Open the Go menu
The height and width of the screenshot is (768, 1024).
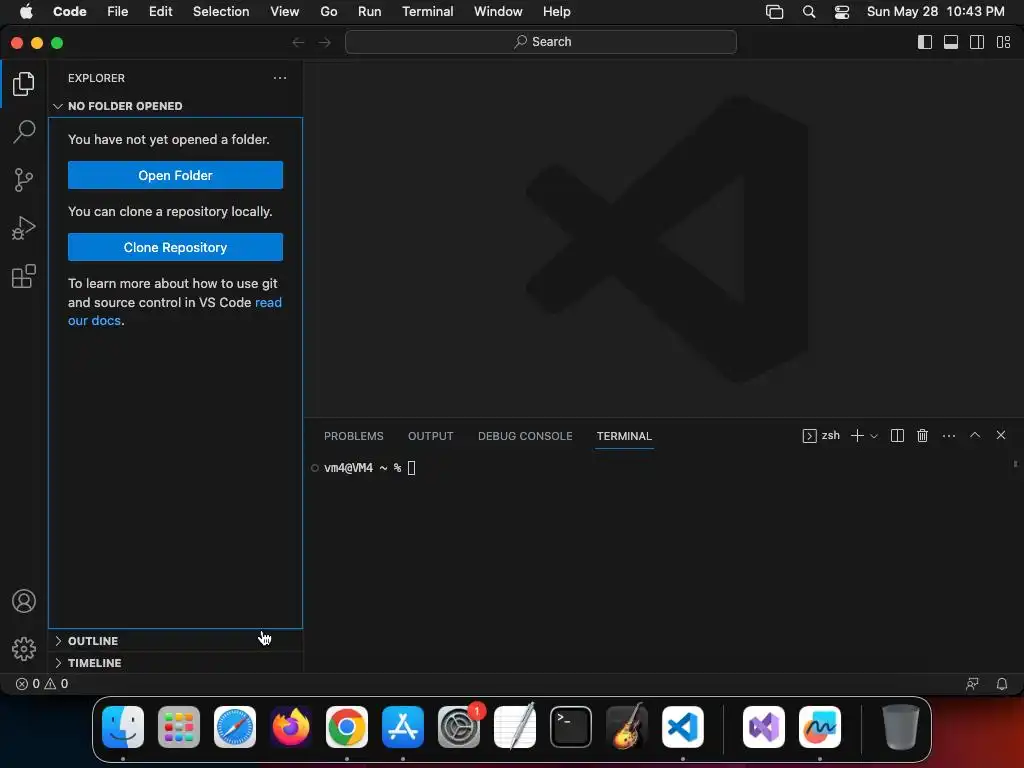(328, 12)
